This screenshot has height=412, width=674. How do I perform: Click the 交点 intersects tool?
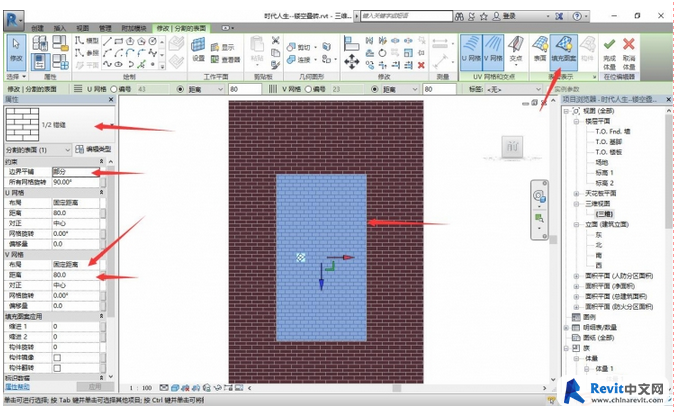[515, 49]
